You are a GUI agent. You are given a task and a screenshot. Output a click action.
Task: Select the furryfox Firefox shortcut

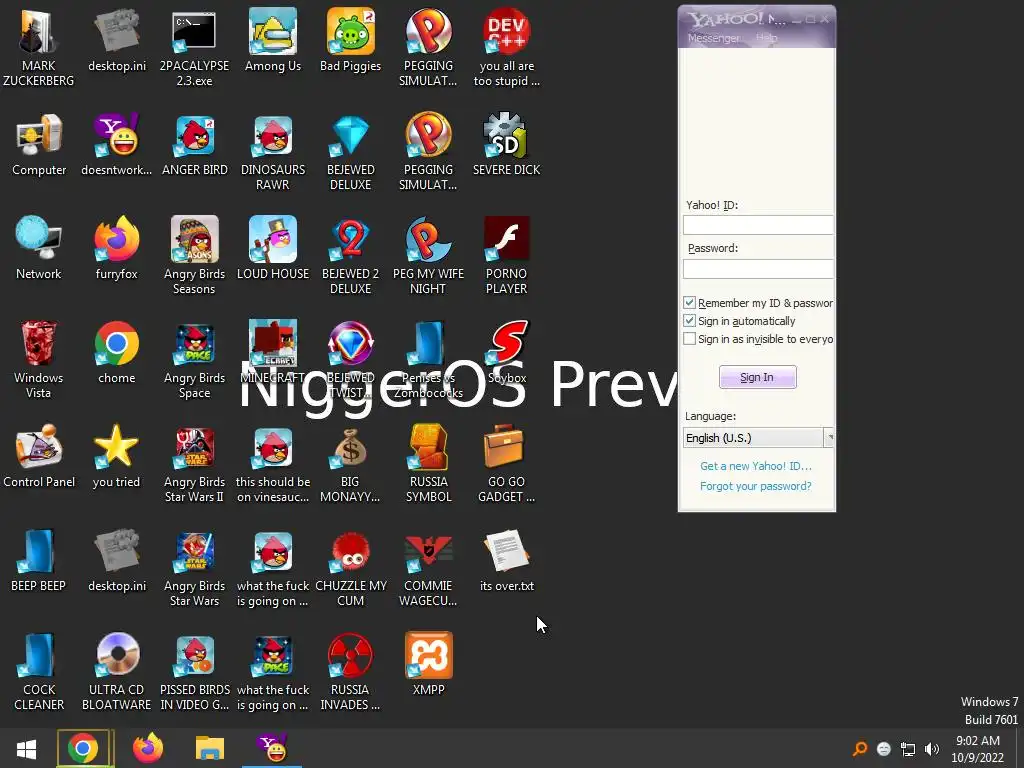pyautogui.click(x=116, y=249)
